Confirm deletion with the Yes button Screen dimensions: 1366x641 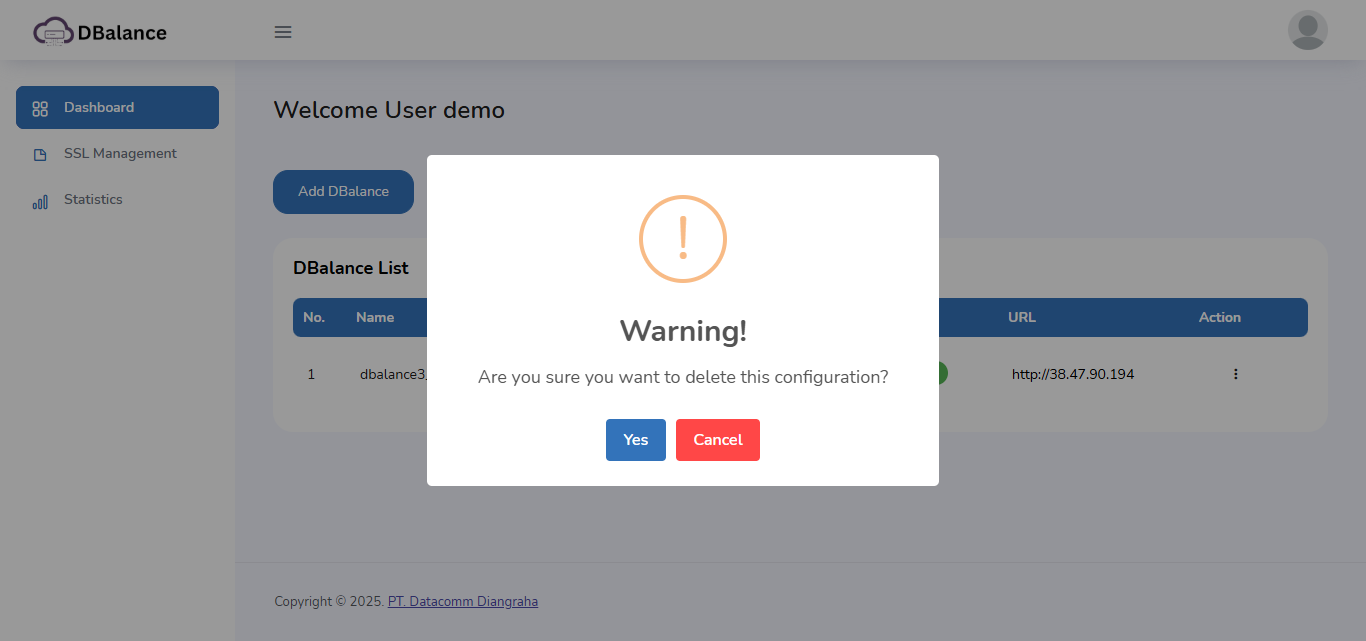(635, 440)
